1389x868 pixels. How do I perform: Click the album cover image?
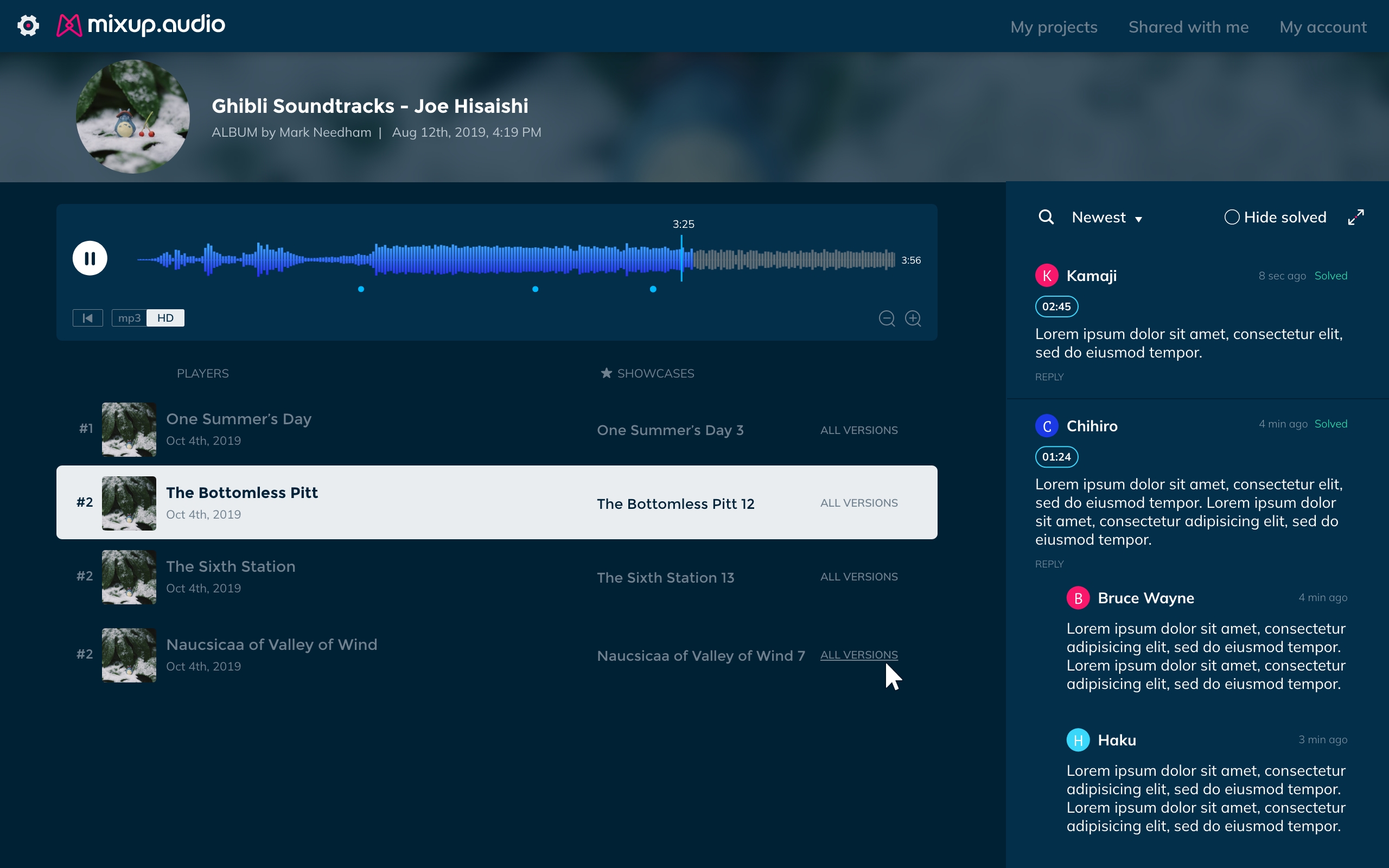(x=132, y=117)
